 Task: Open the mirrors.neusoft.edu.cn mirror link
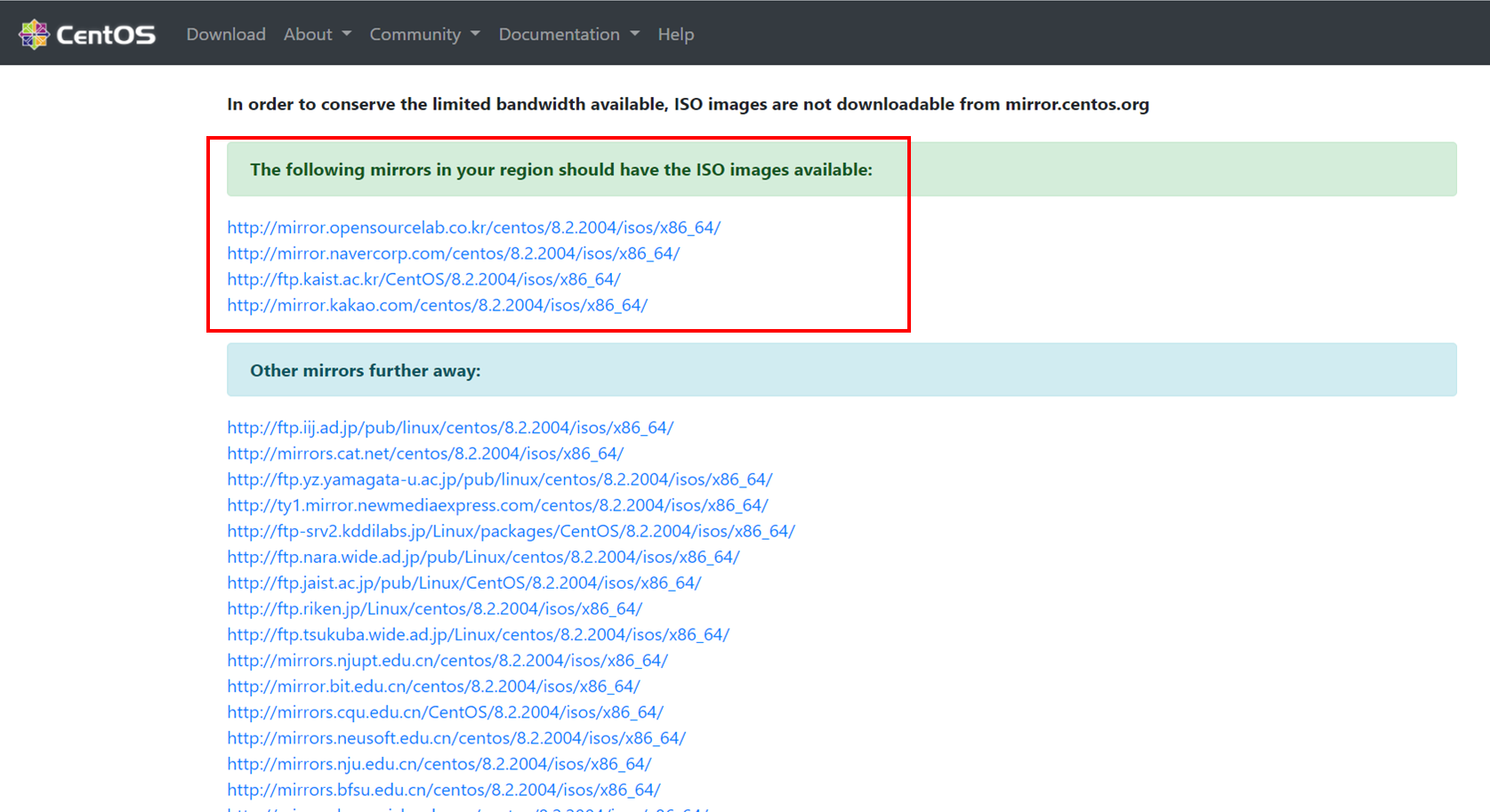[456, 737]
